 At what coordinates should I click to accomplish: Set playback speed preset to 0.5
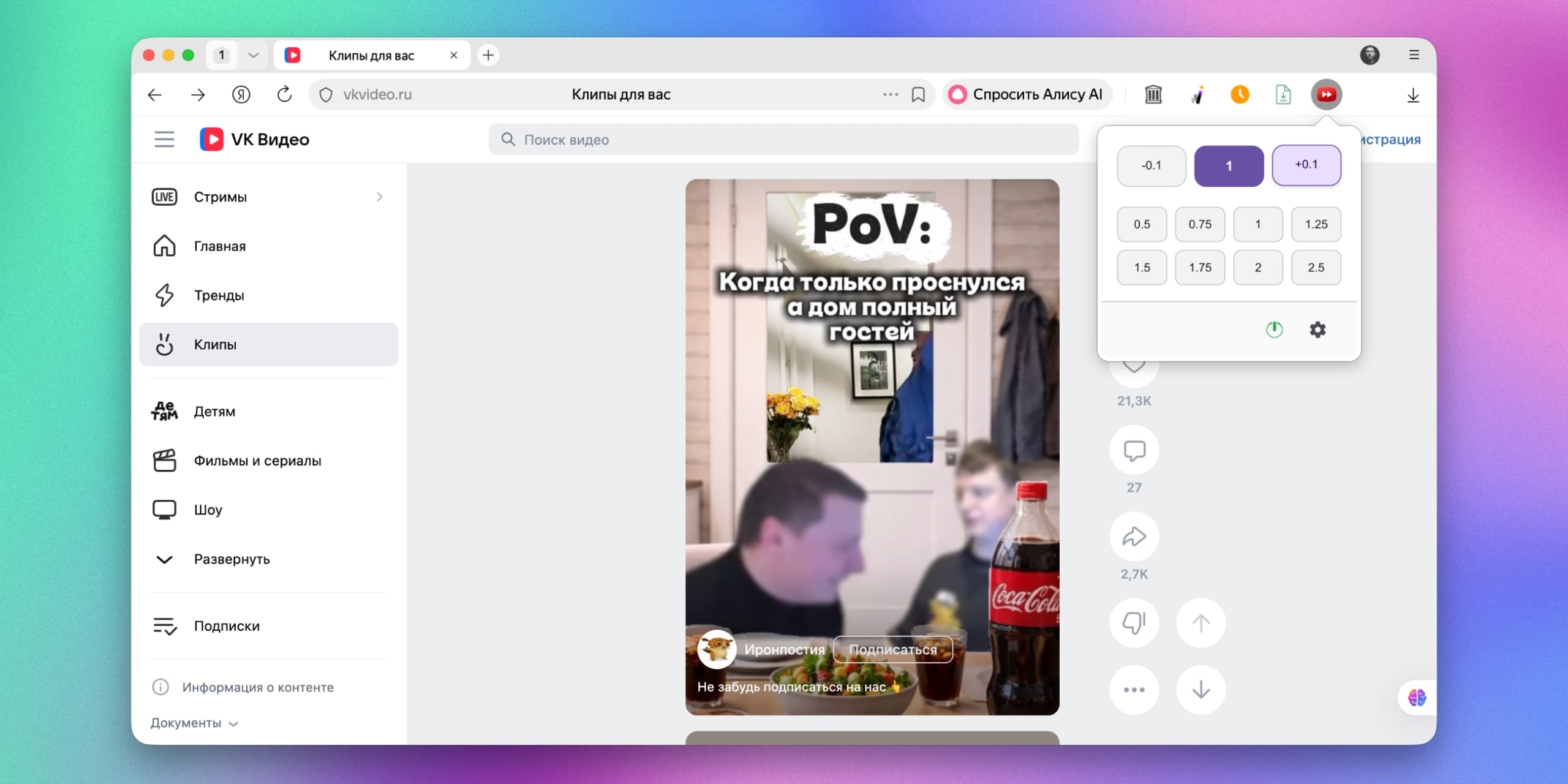1142,224
